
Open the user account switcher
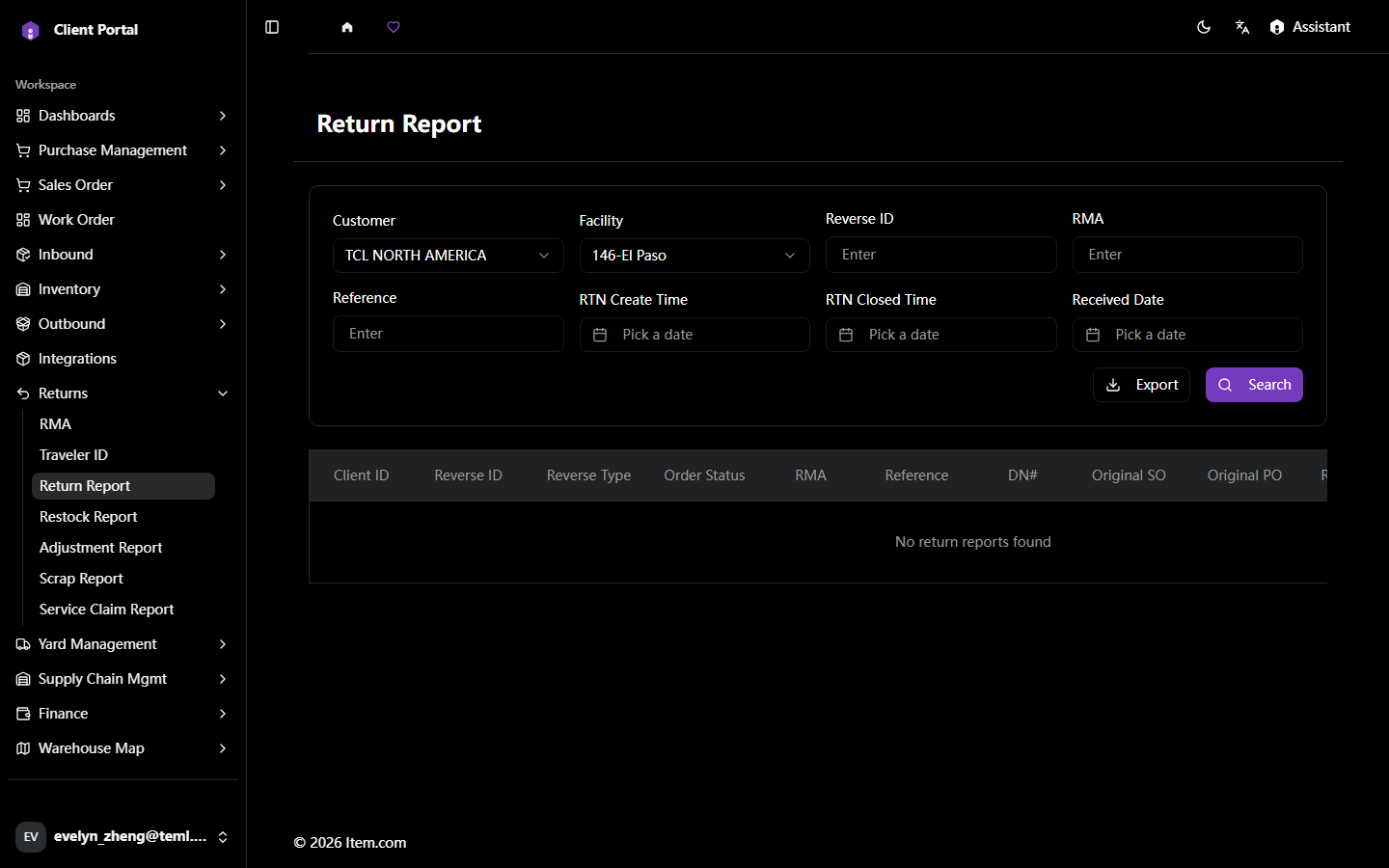[123, 836]
